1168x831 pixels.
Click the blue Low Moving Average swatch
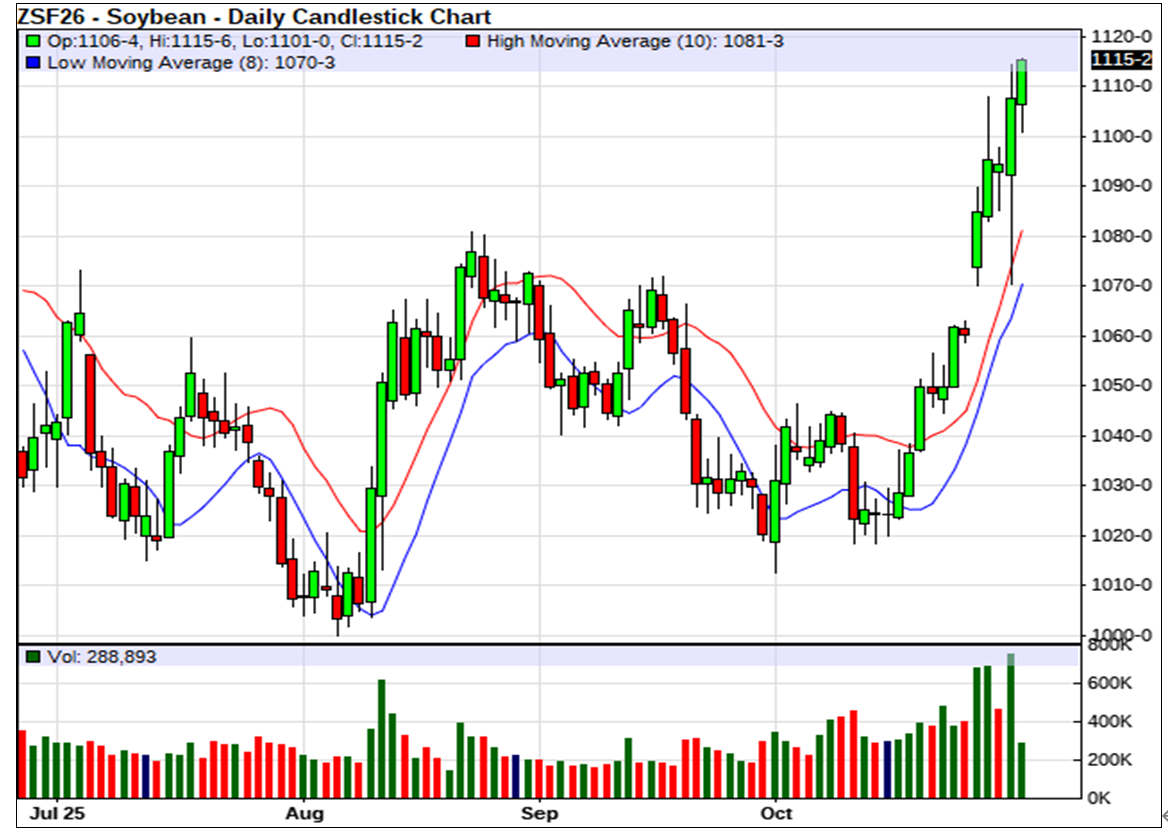33,62
